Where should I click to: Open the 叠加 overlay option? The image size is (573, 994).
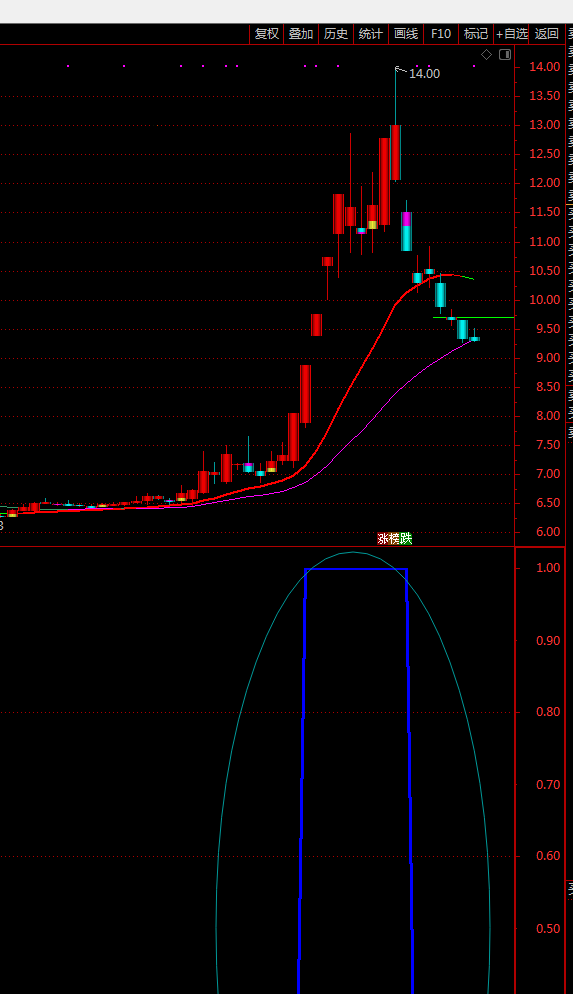pyautogui.click(x=301, y=34)
